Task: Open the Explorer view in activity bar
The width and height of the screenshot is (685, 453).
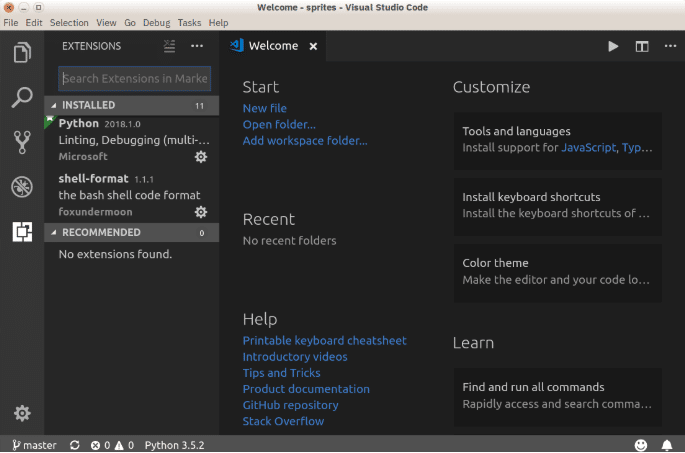Action: point(22,52)
